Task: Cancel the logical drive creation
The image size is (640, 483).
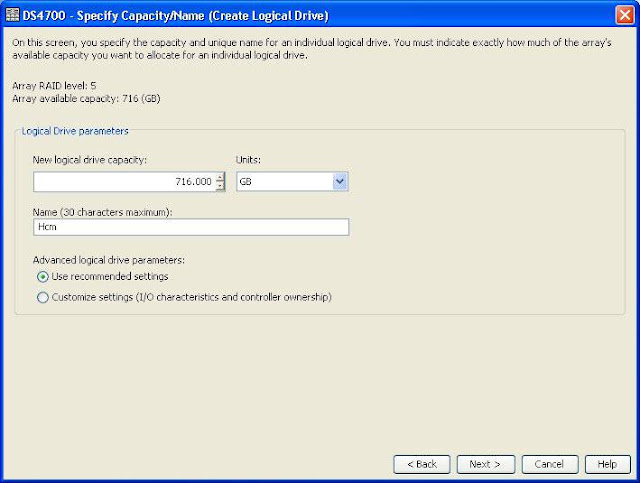Action: pos(549,464)
